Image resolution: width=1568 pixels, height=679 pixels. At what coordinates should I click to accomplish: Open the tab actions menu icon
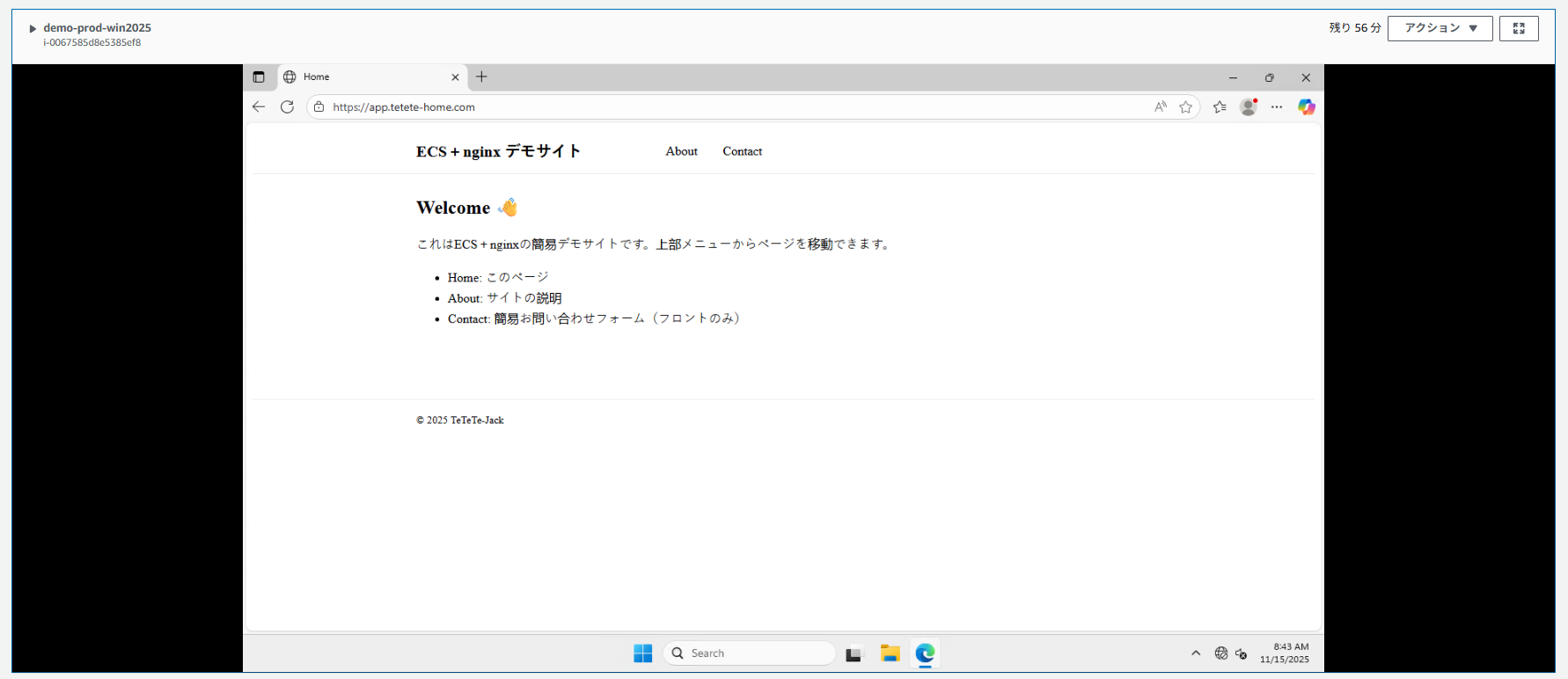pos(259,77)
